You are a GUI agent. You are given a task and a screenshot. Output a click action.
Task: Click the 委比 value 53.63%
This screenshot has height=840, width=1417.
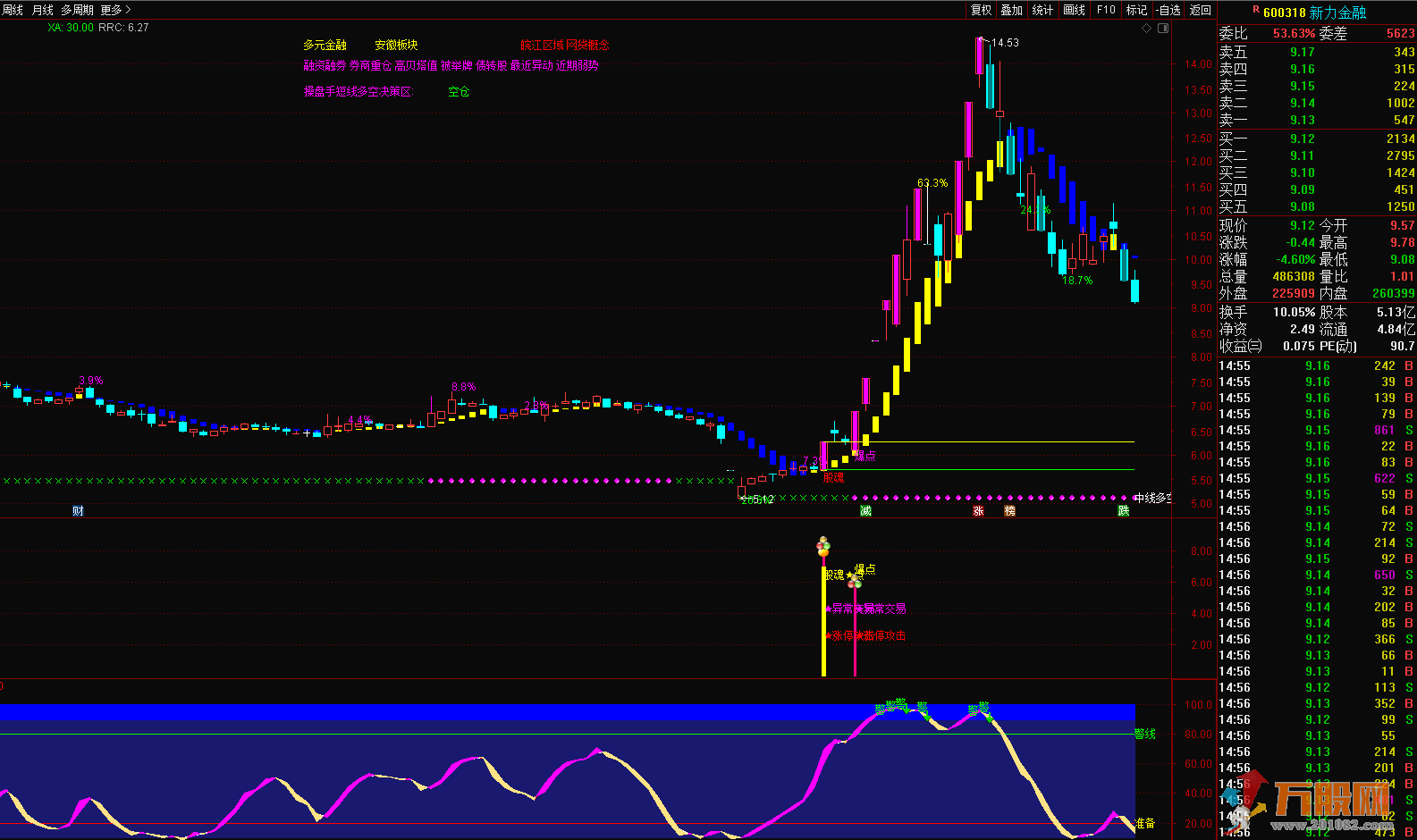(1295, 34)
